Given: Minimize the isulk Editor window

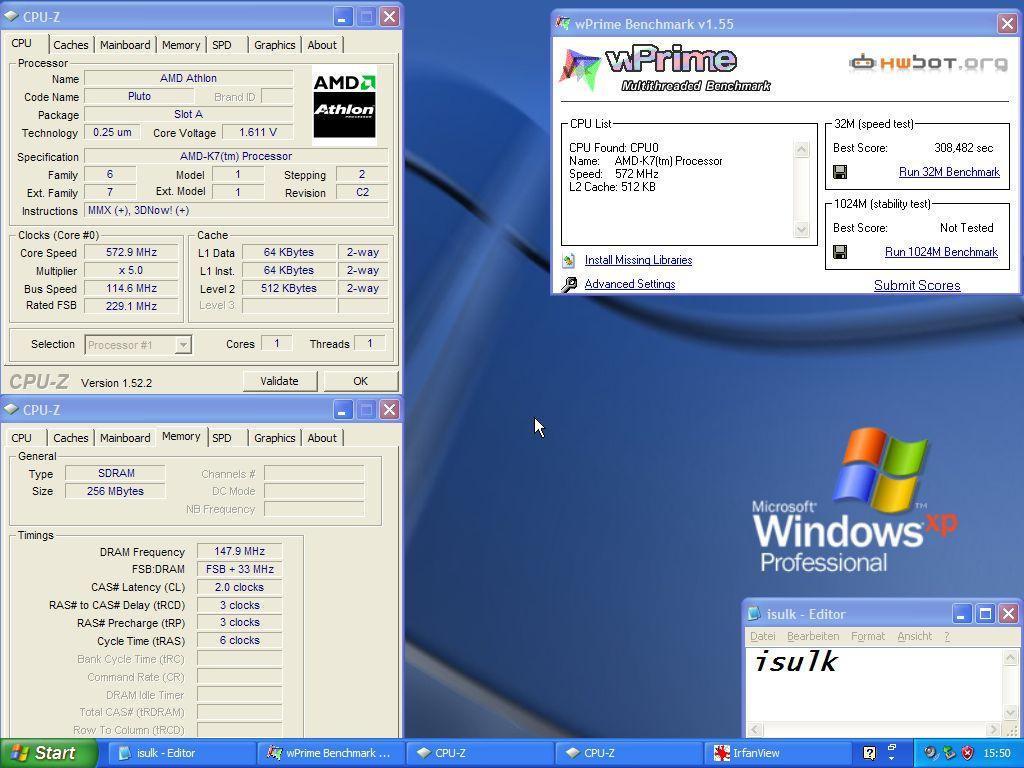Looking at the screenshot, I should pos(961,614).
